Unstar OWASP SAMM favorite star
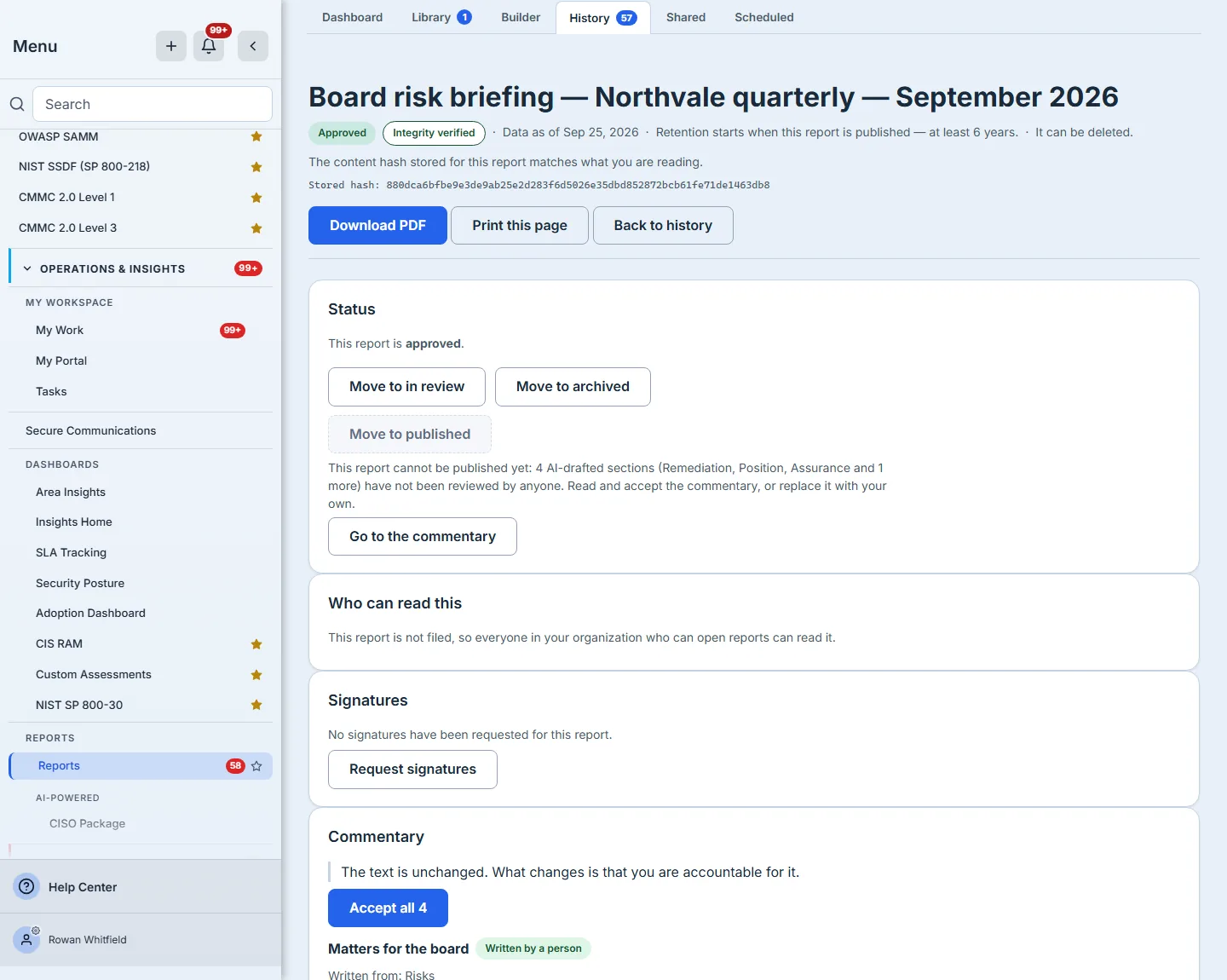 pyautogui.click(x=256, y=136)
